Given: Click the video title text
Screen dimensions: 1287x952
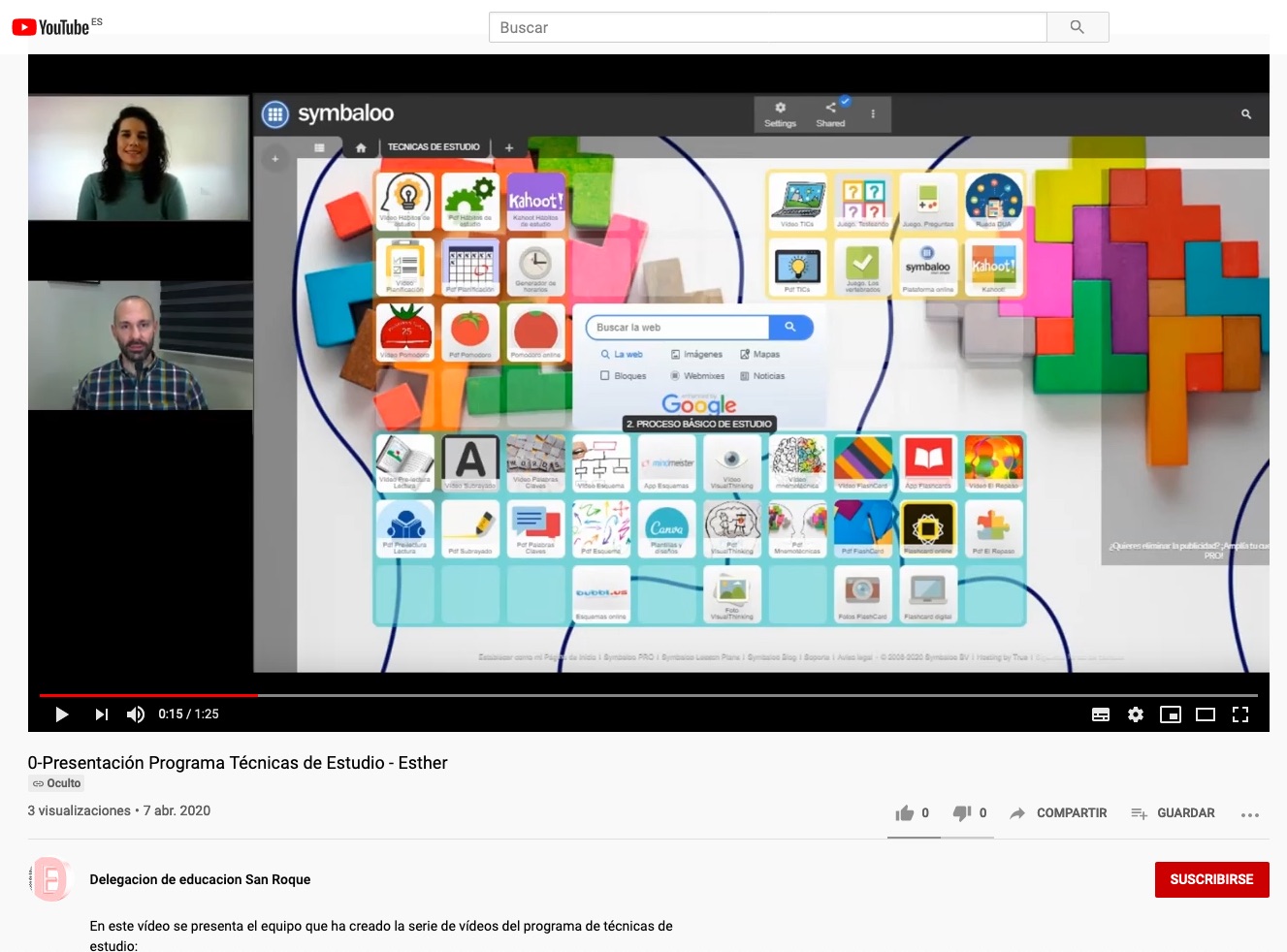Looking at the screenshot, I should (x=238, y=763).
